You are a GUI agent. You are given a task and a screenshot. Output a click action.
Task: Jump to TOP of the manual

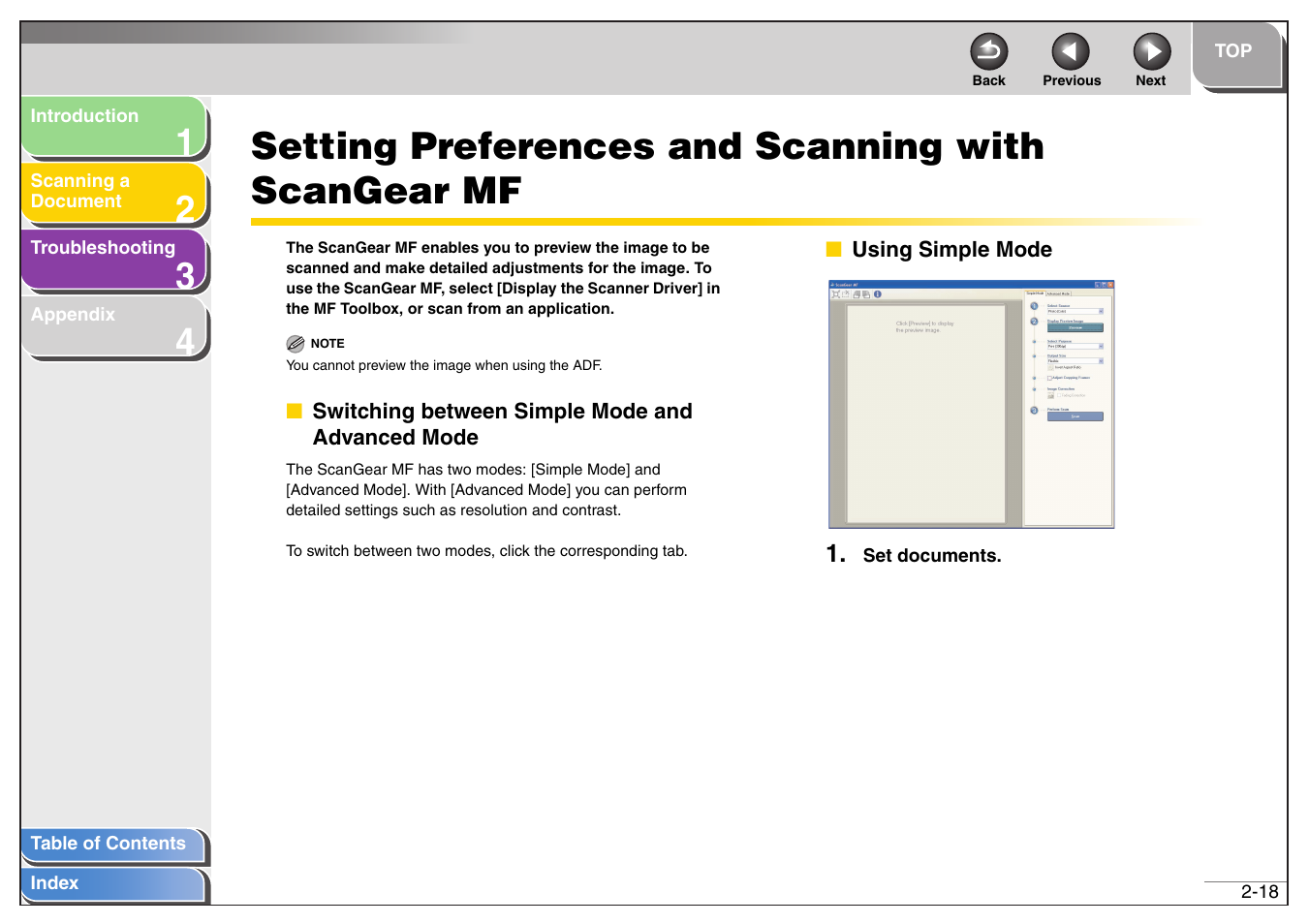coord(1235,53)
